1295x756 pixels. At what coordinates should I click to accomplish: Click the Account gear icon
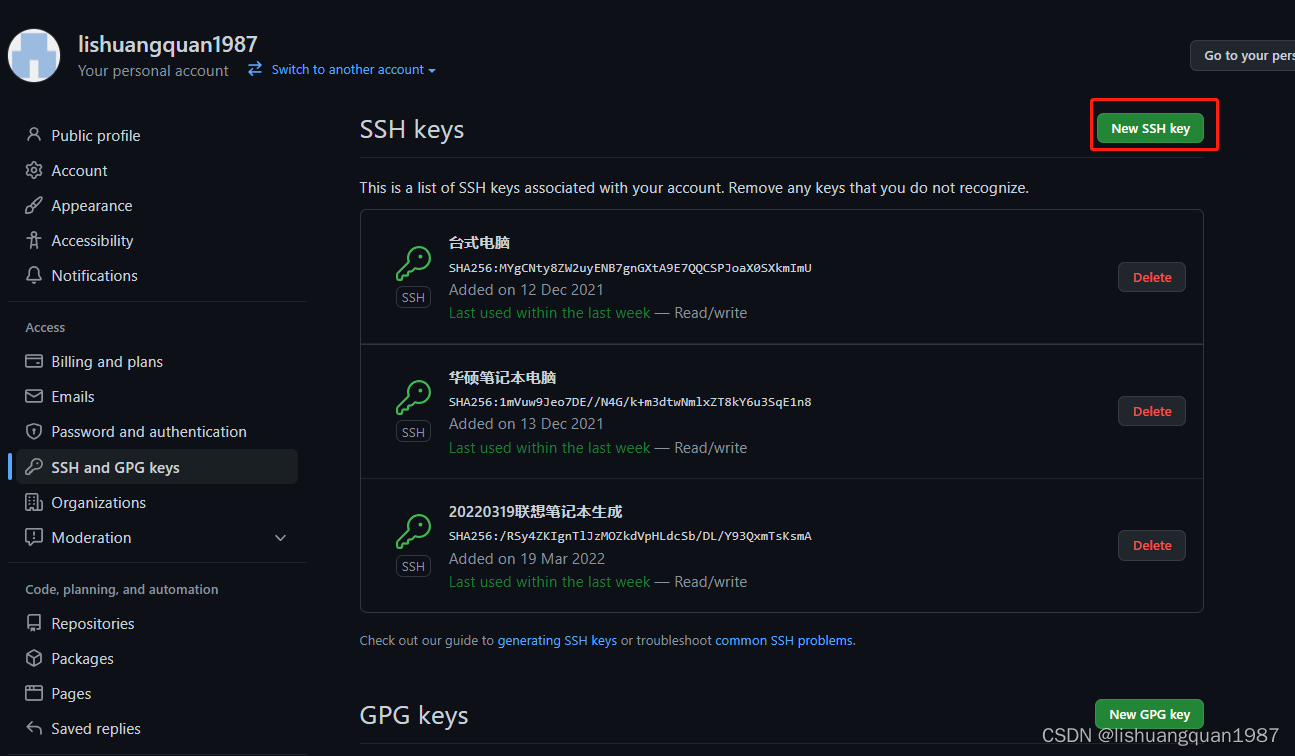34,170
